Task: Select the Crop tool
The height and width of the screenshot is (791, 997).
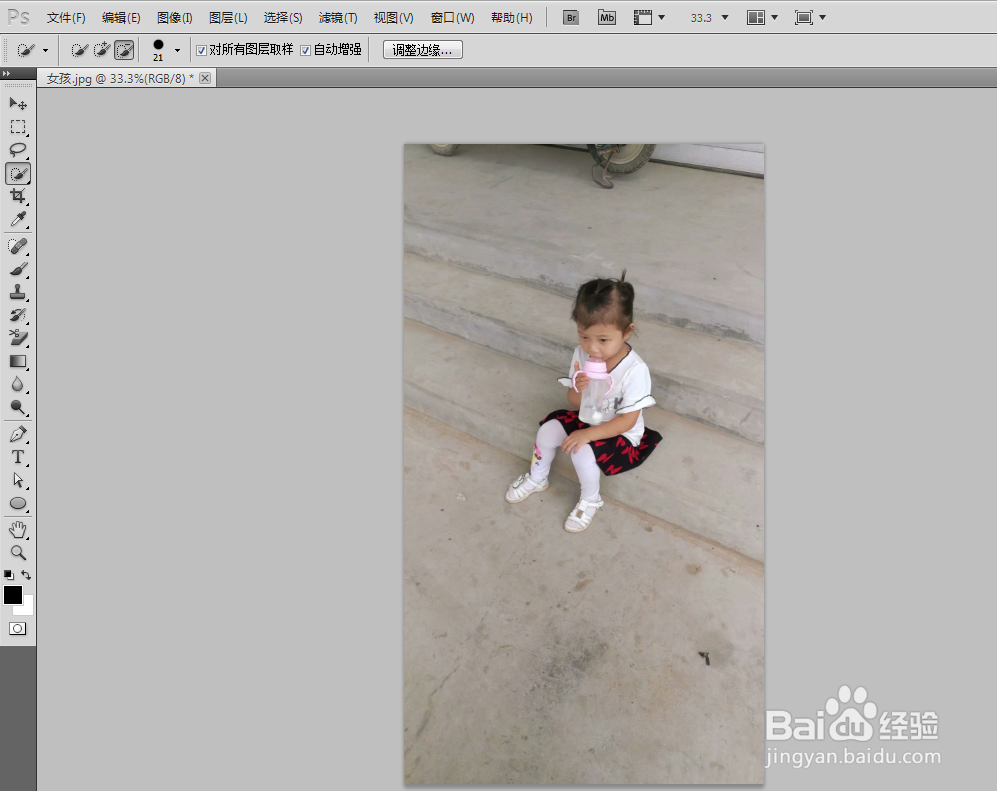Action: coord(18,196)
